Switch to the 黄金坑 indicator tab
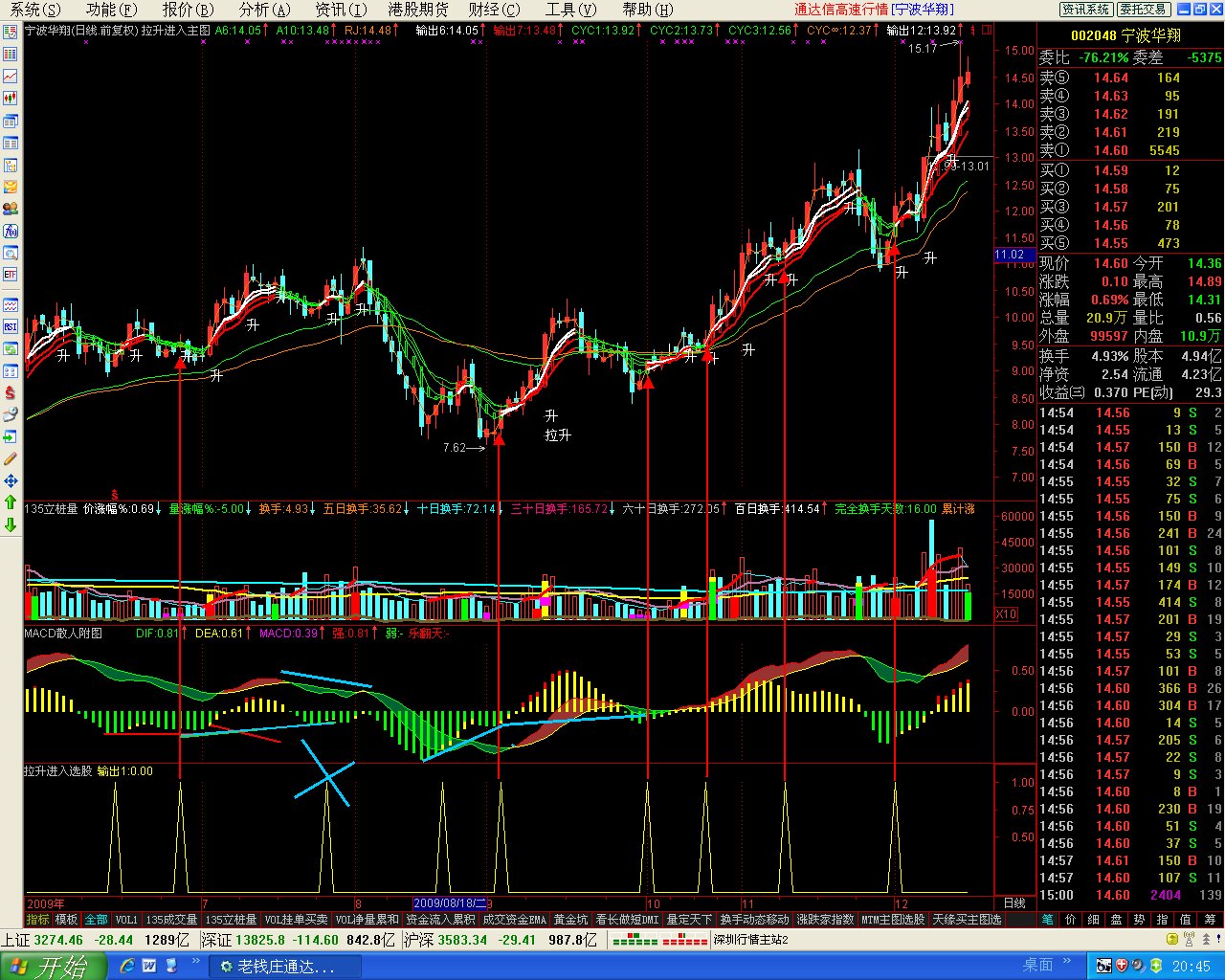Image resolution: width=1225 pixels, height=980 pixels. coord(570,919)
